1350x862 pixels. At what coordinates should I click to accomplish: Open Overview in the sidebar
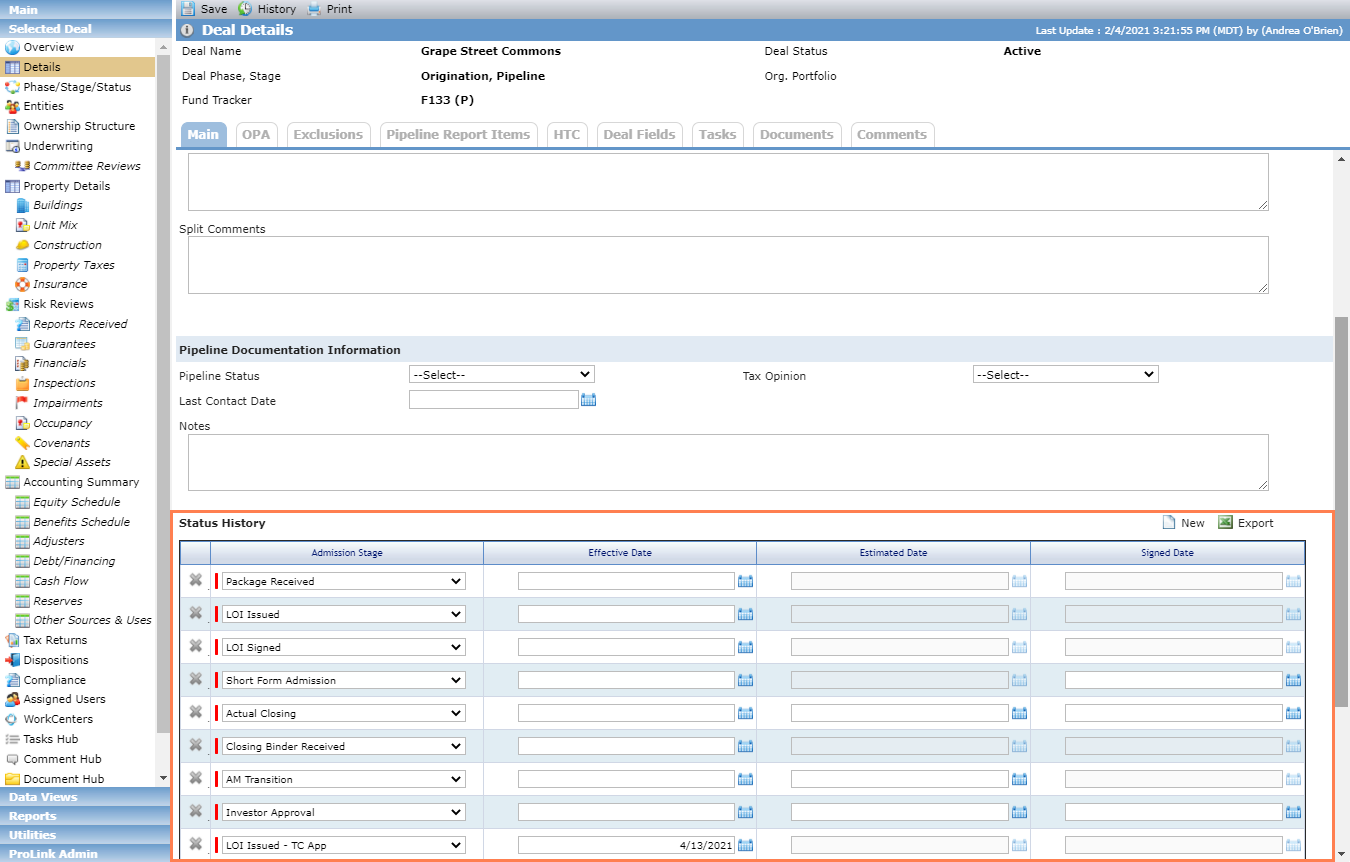[49, 47]
